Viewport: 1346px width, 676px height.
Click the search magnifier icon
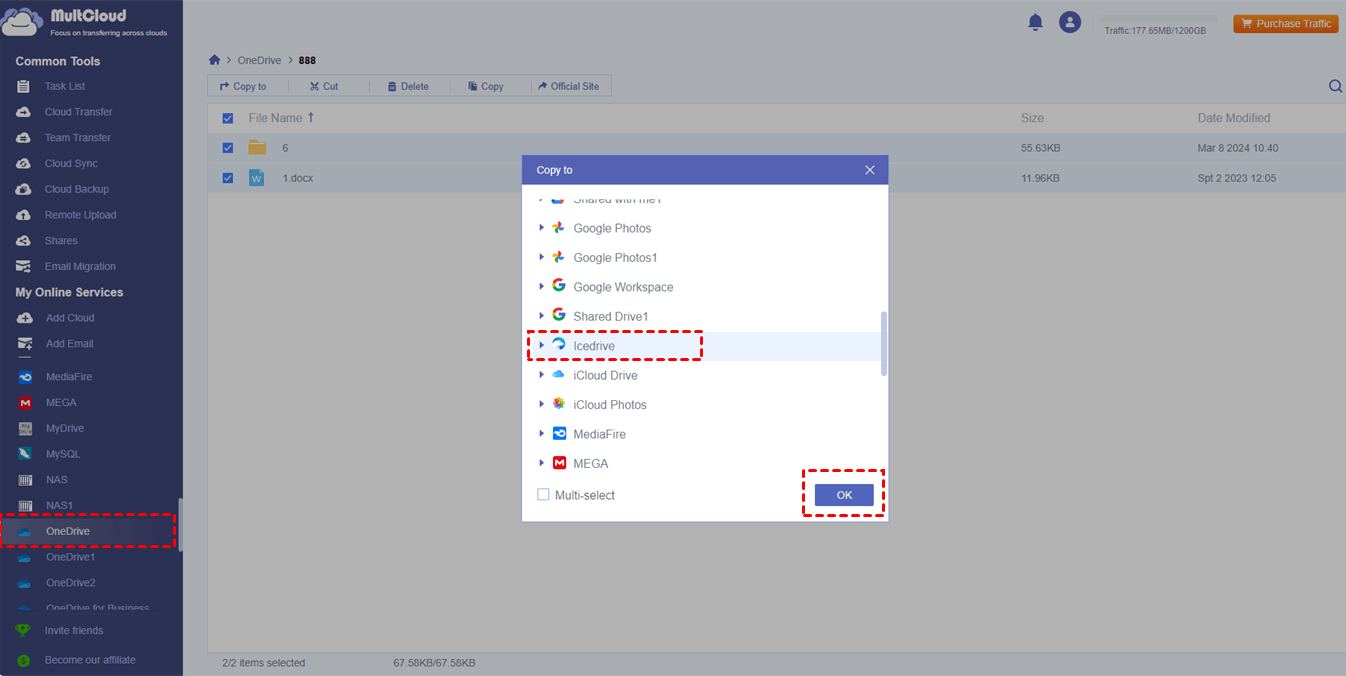coord(1335,87)
